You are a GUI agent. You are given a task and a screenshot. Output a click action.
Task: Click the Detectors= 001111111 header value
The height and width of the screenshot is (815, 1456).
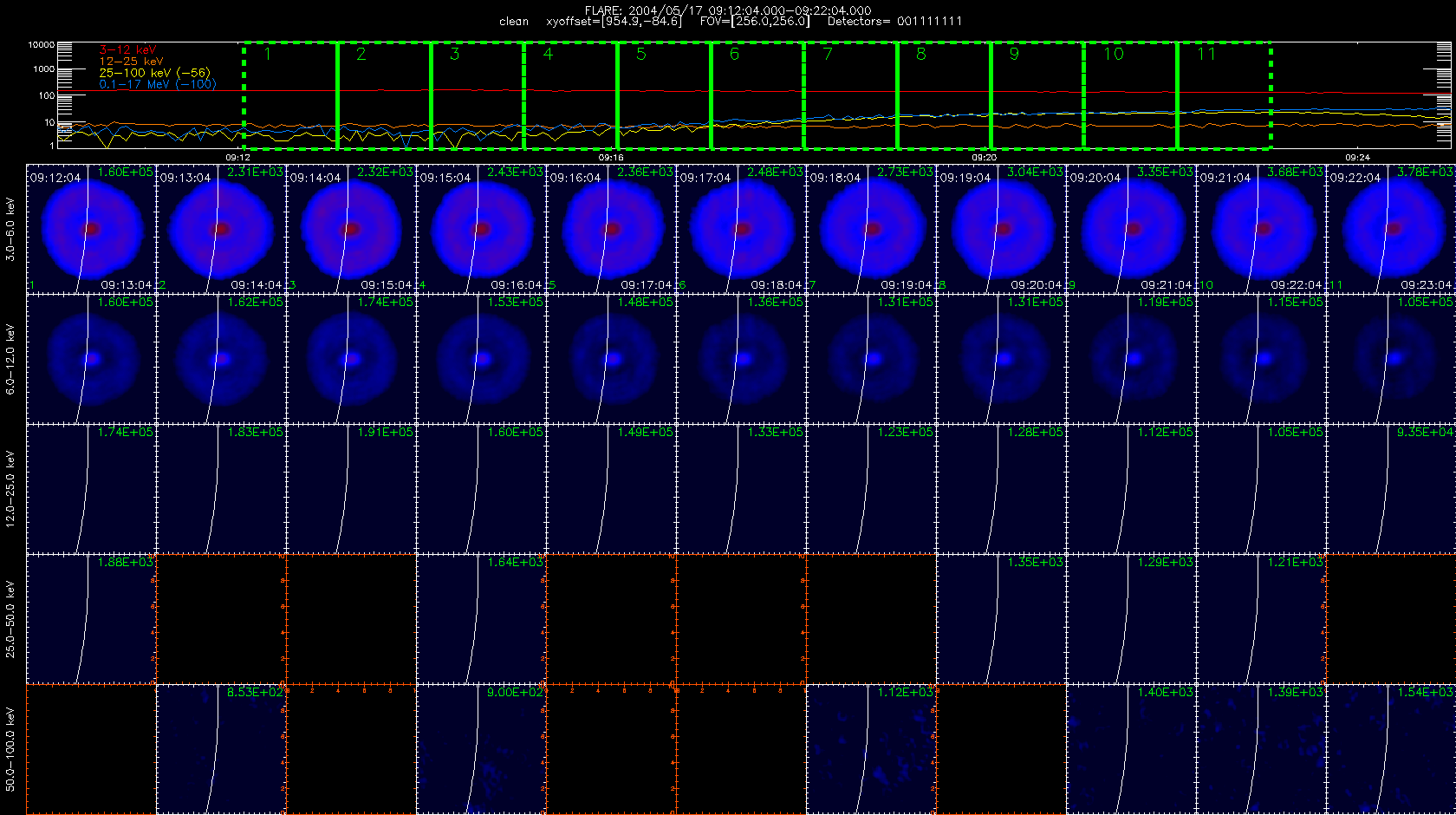[x=894, y=22]
